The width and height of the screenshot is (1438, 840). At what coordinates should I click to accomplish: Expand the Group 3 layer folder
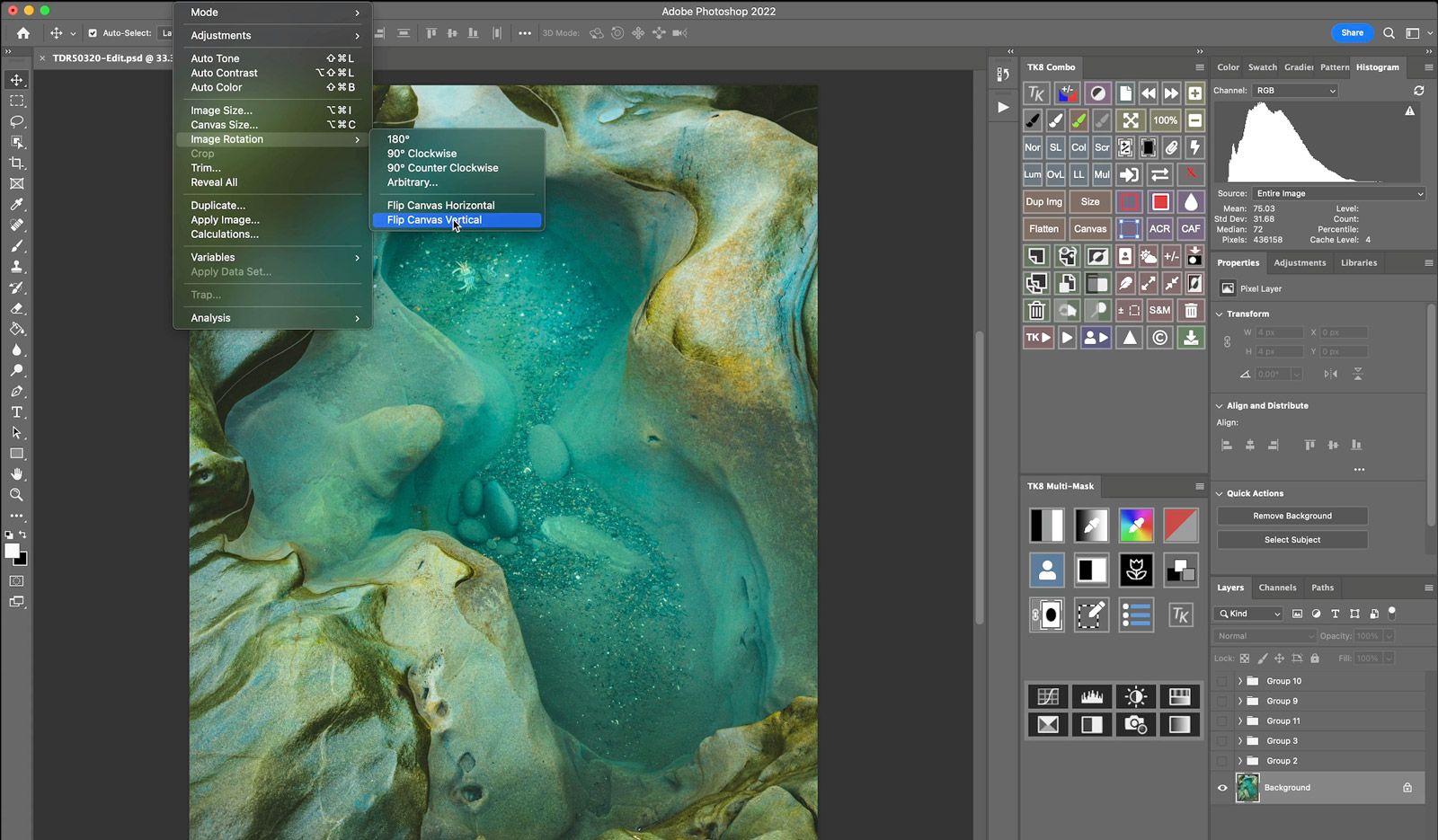[x=1239, y=741]
